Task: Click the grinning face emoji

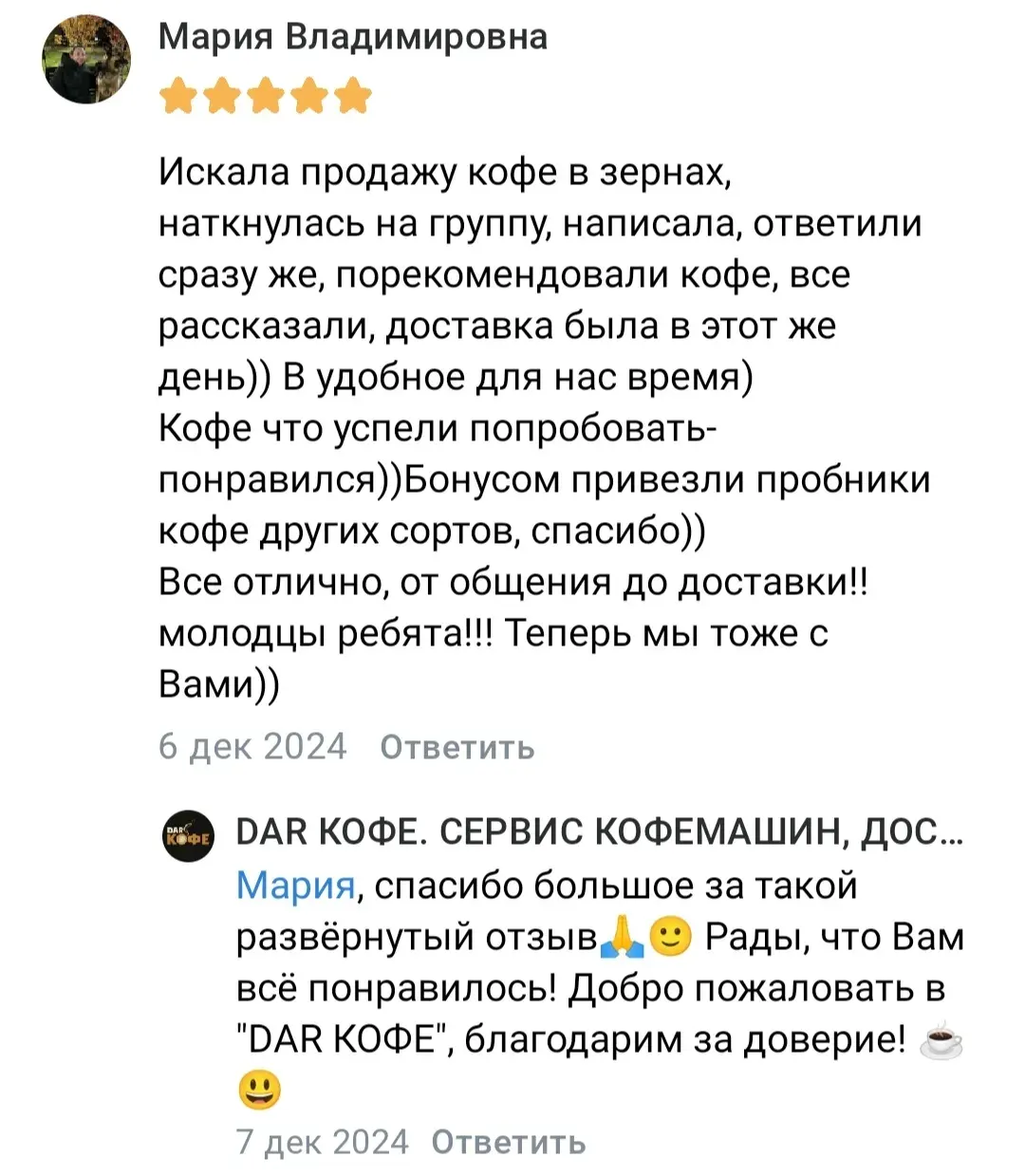Action: coord(259,1090)
